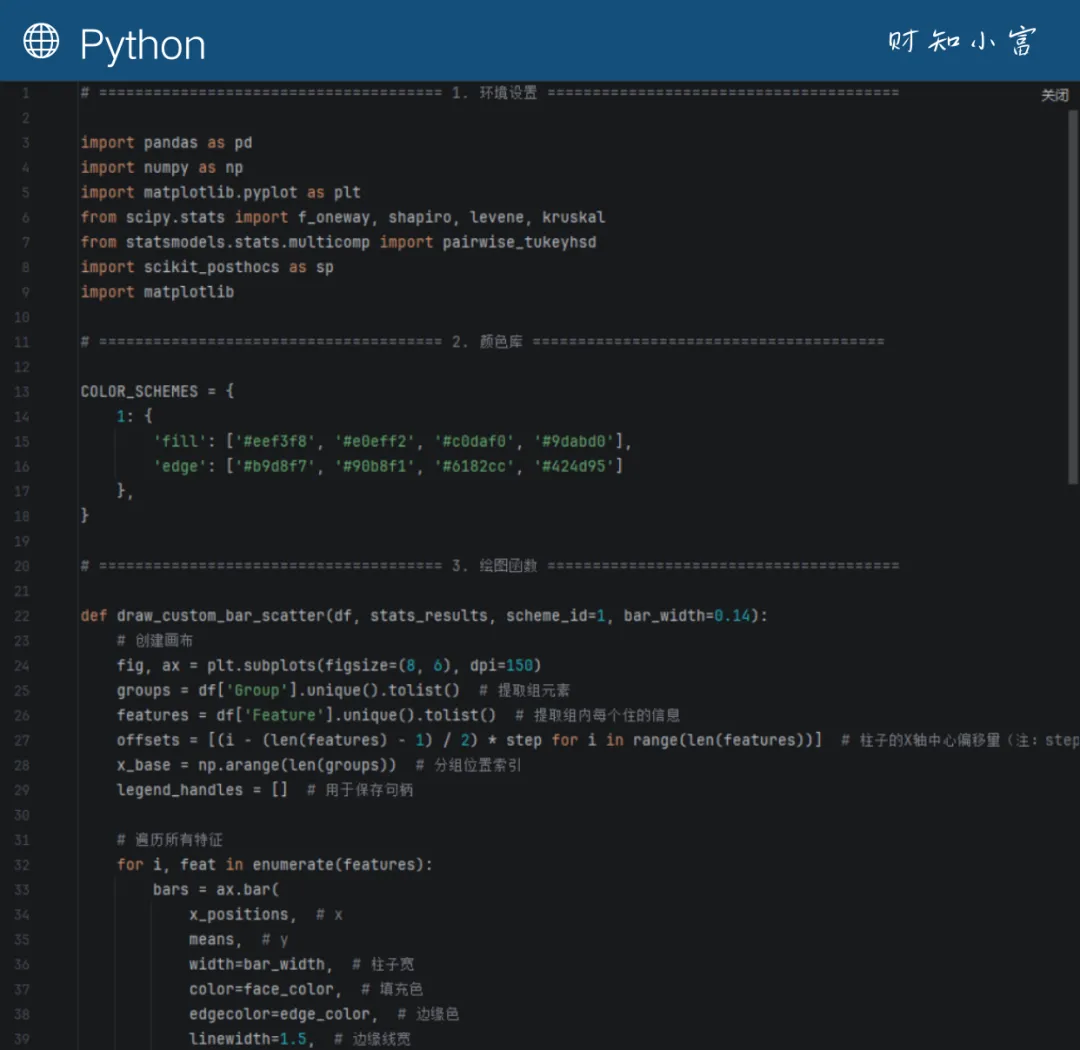Click the 'Python' header title
Image resolution: width=1080 pixels, height=1050 pixels.
point(143,45)
